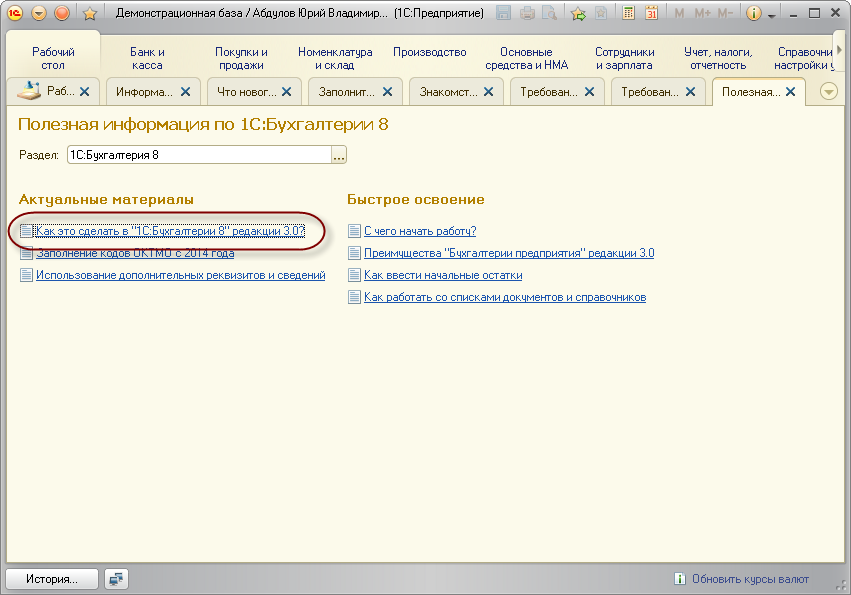Close the Заполнит... tab
The height and width of the screenshot is (595, 851).
388,92
